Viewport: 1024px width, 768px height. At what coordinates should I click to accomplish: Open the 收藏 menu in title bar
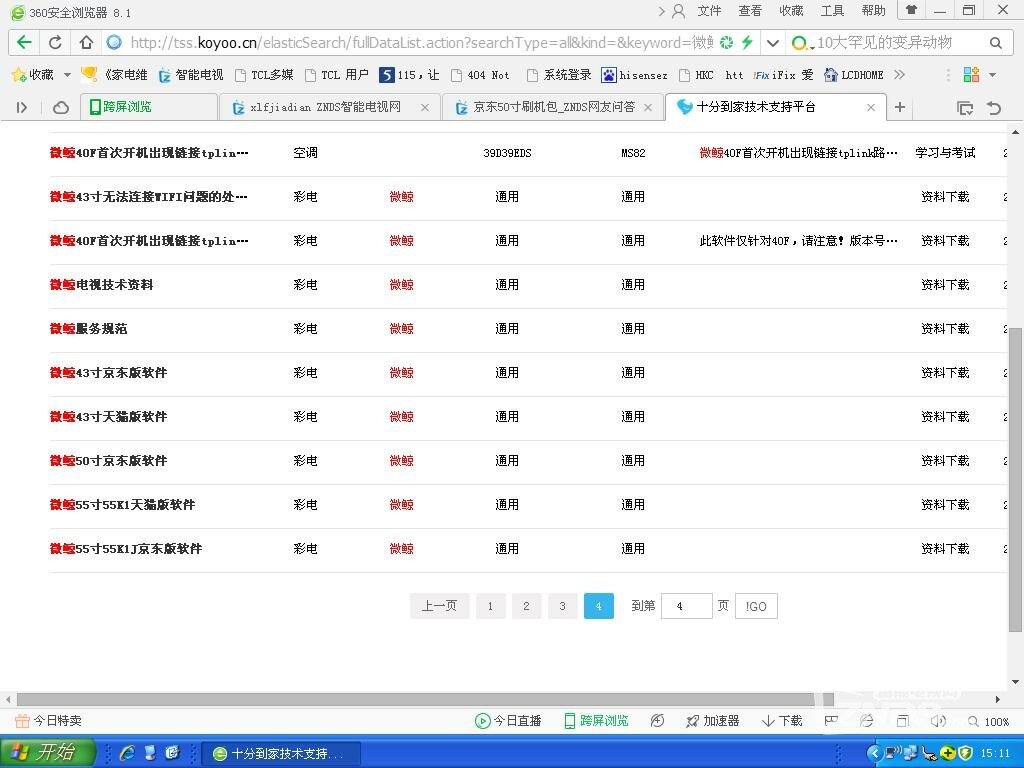(792, 11)
